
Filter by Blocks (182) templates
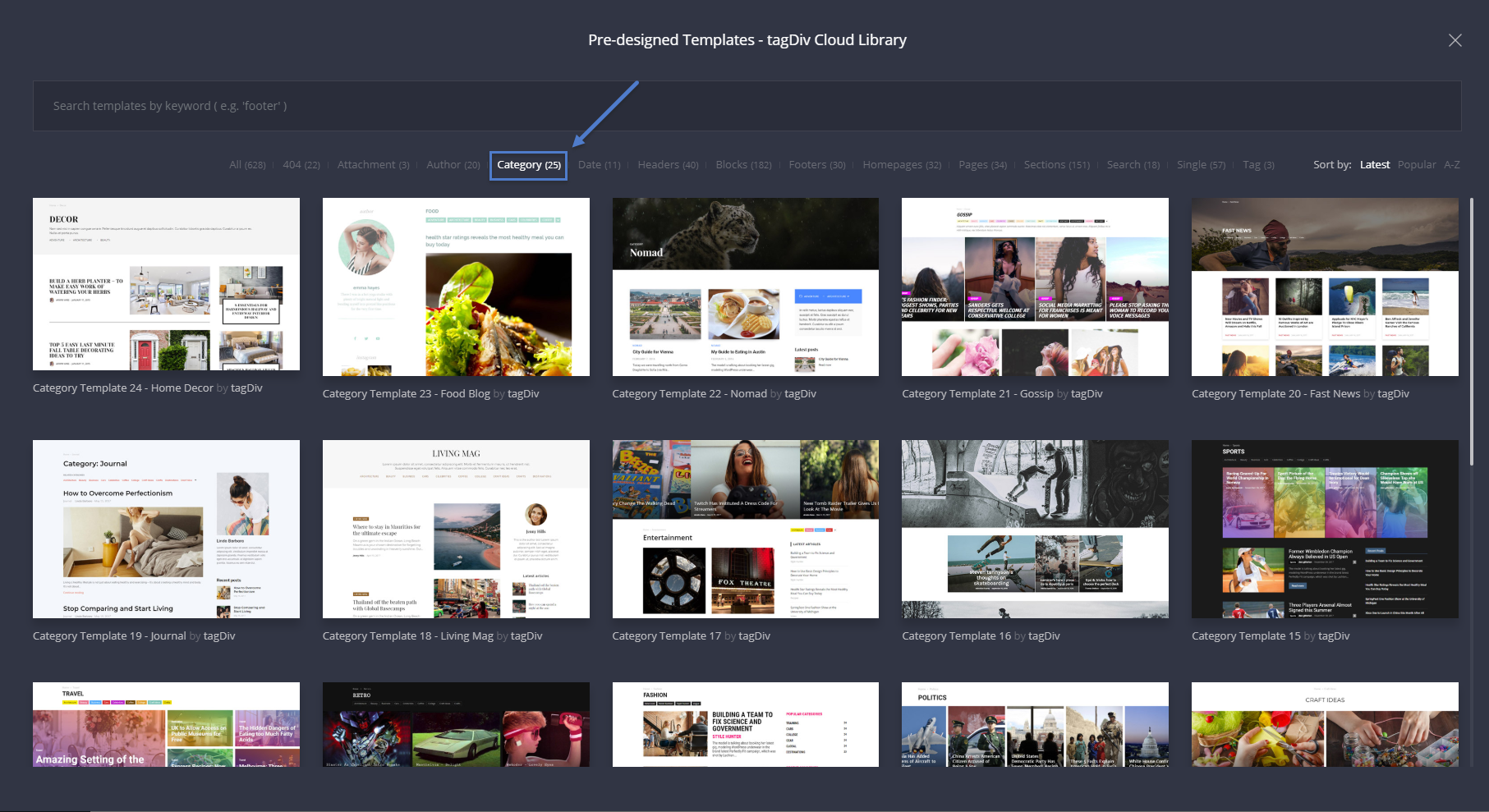[744, 165]
